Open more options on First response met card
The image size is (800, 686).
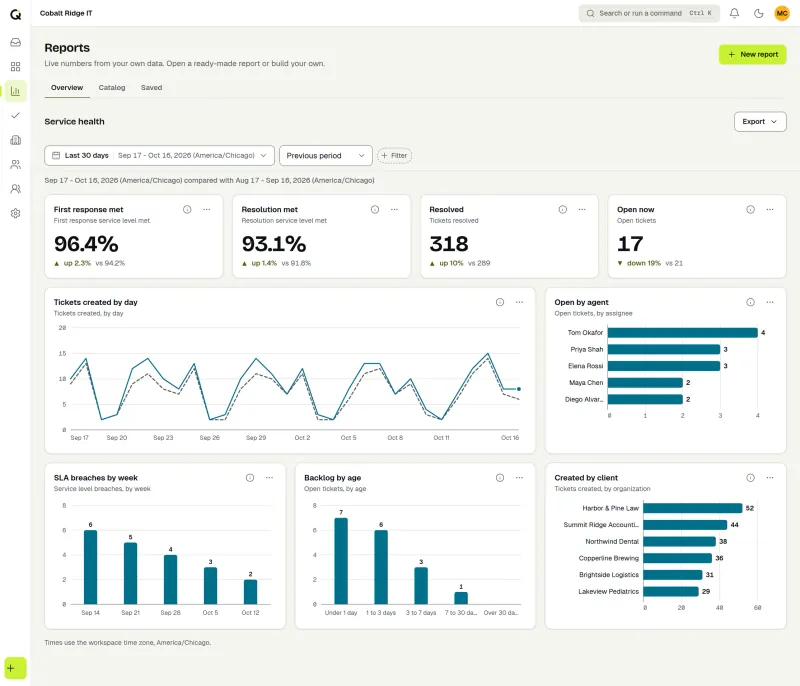(207, 210)
